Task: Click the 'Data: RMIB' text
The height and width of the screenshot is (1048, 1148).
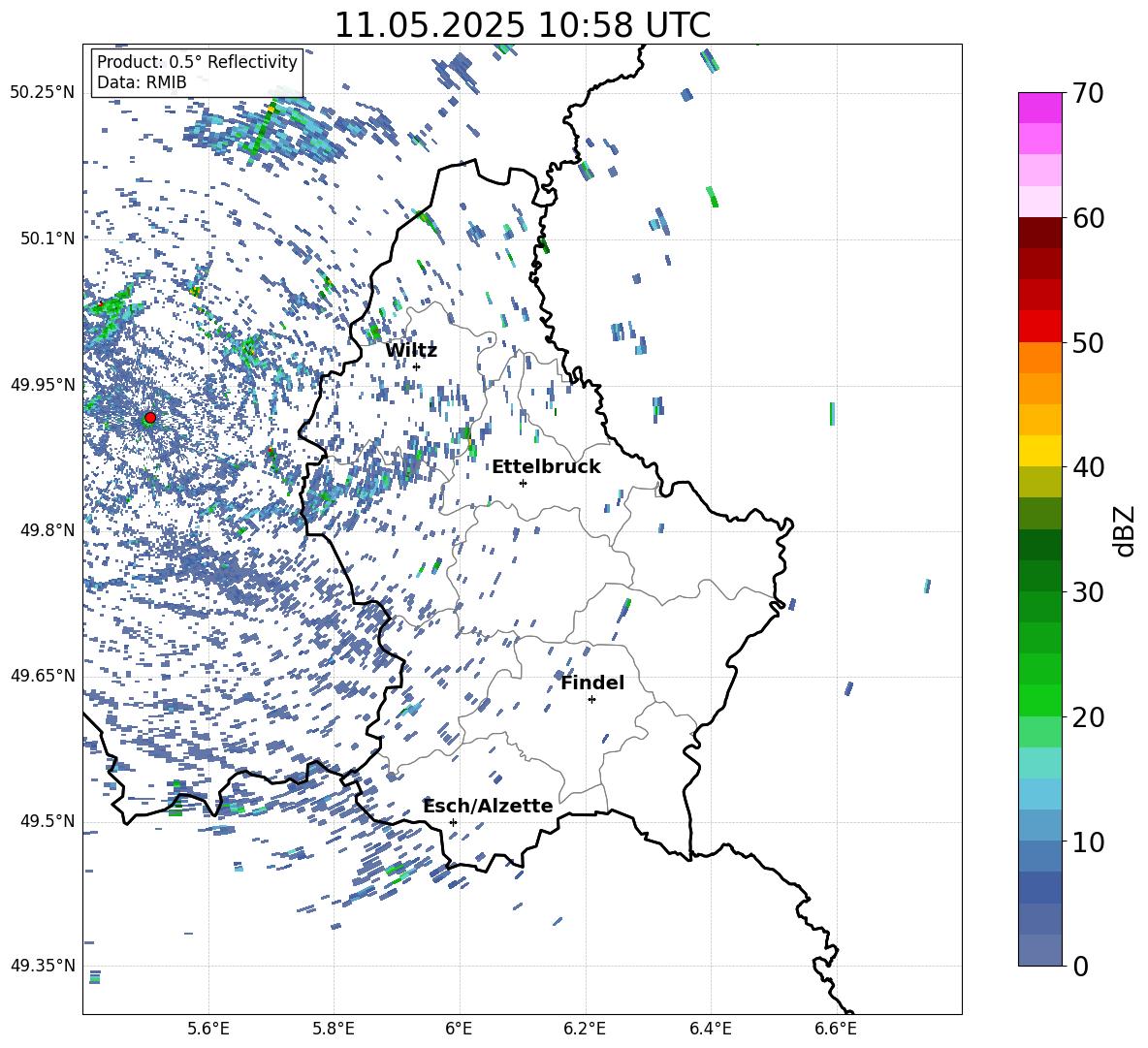Action: point(142,82)
